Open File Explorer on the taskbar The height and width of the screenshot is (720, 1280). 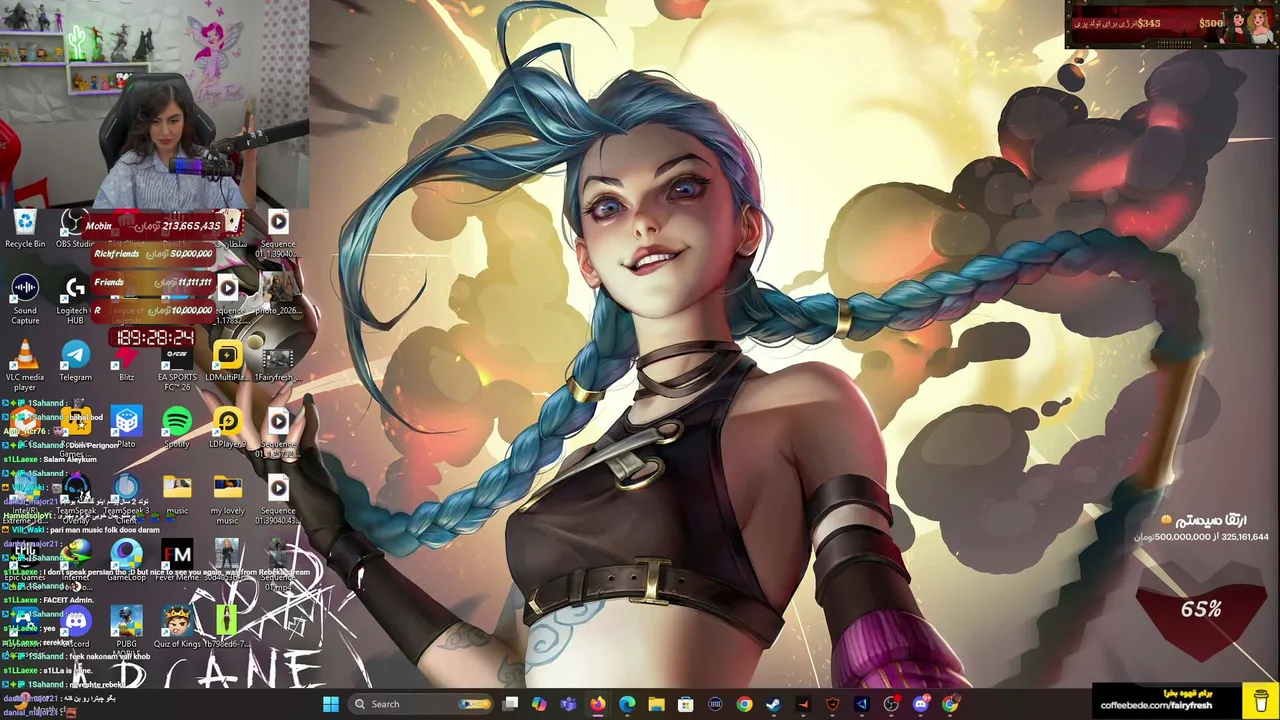coord(656,704)
